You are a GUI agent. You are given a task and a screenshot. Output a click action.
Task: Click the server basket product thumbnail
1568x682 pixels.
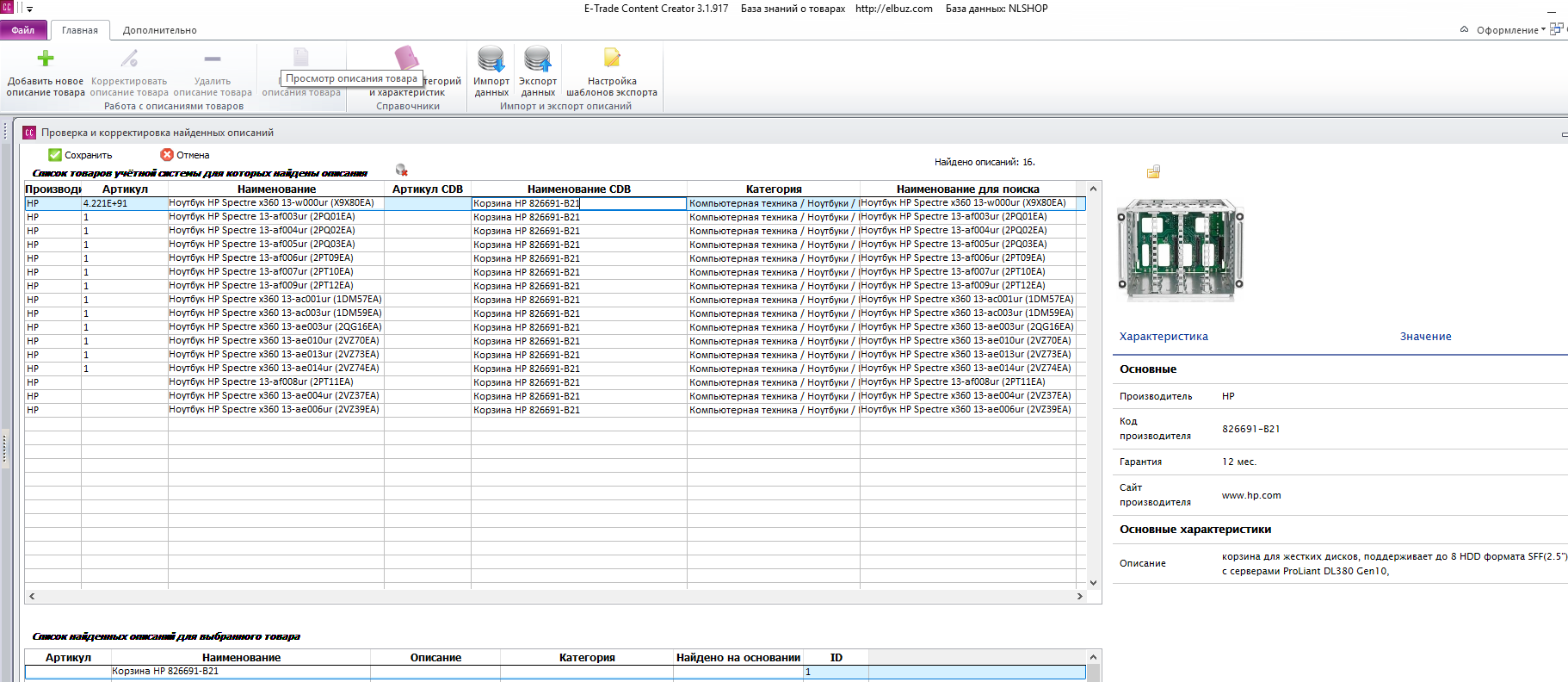[1181, 250]
